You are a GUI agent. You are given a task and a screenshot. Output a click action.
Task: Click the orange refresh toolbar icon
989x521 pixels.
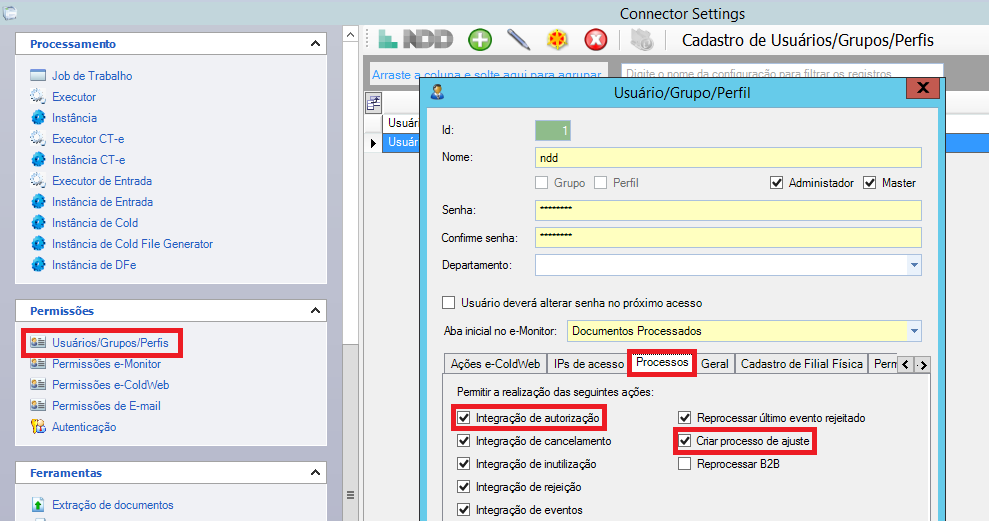pyautogui.click(x=557, y=40)
